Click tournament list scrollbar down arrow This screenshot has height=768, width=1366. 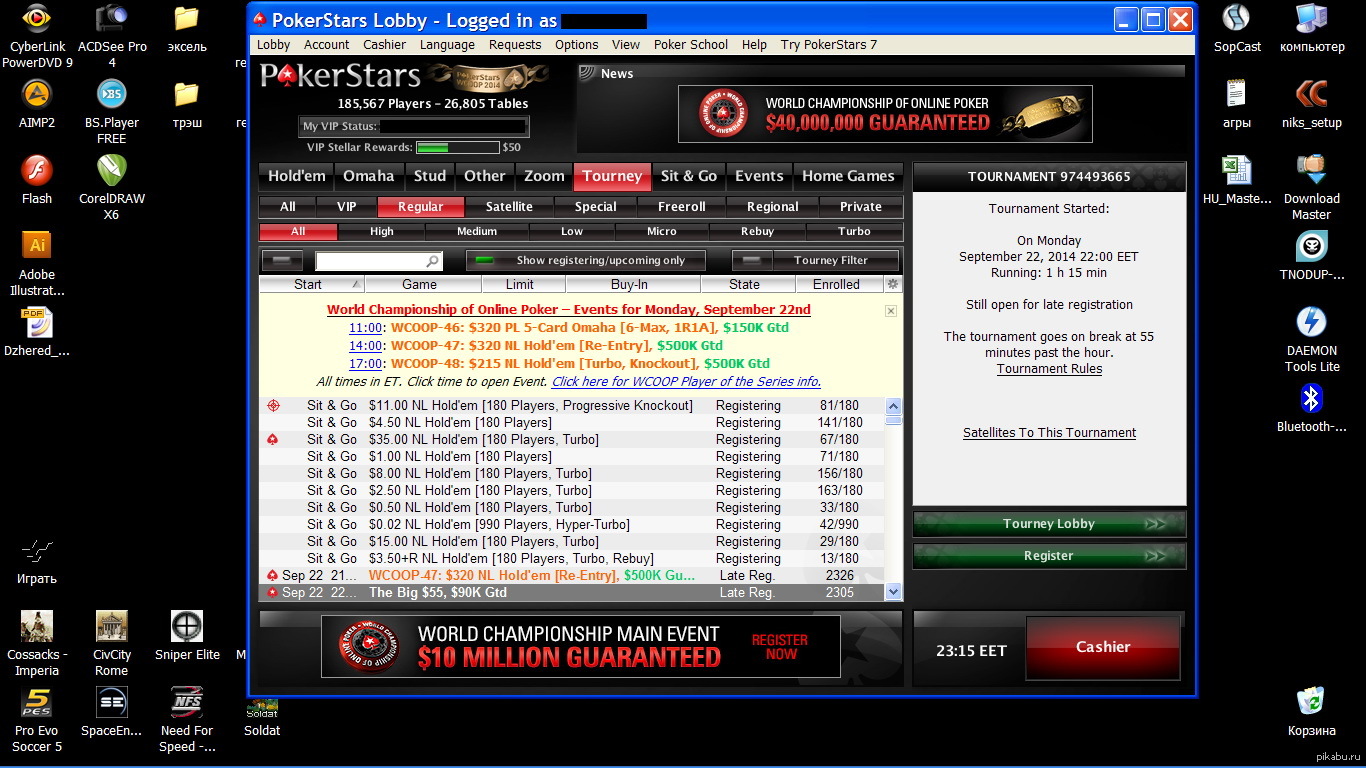pyautogui.click(x=894, y=592)
